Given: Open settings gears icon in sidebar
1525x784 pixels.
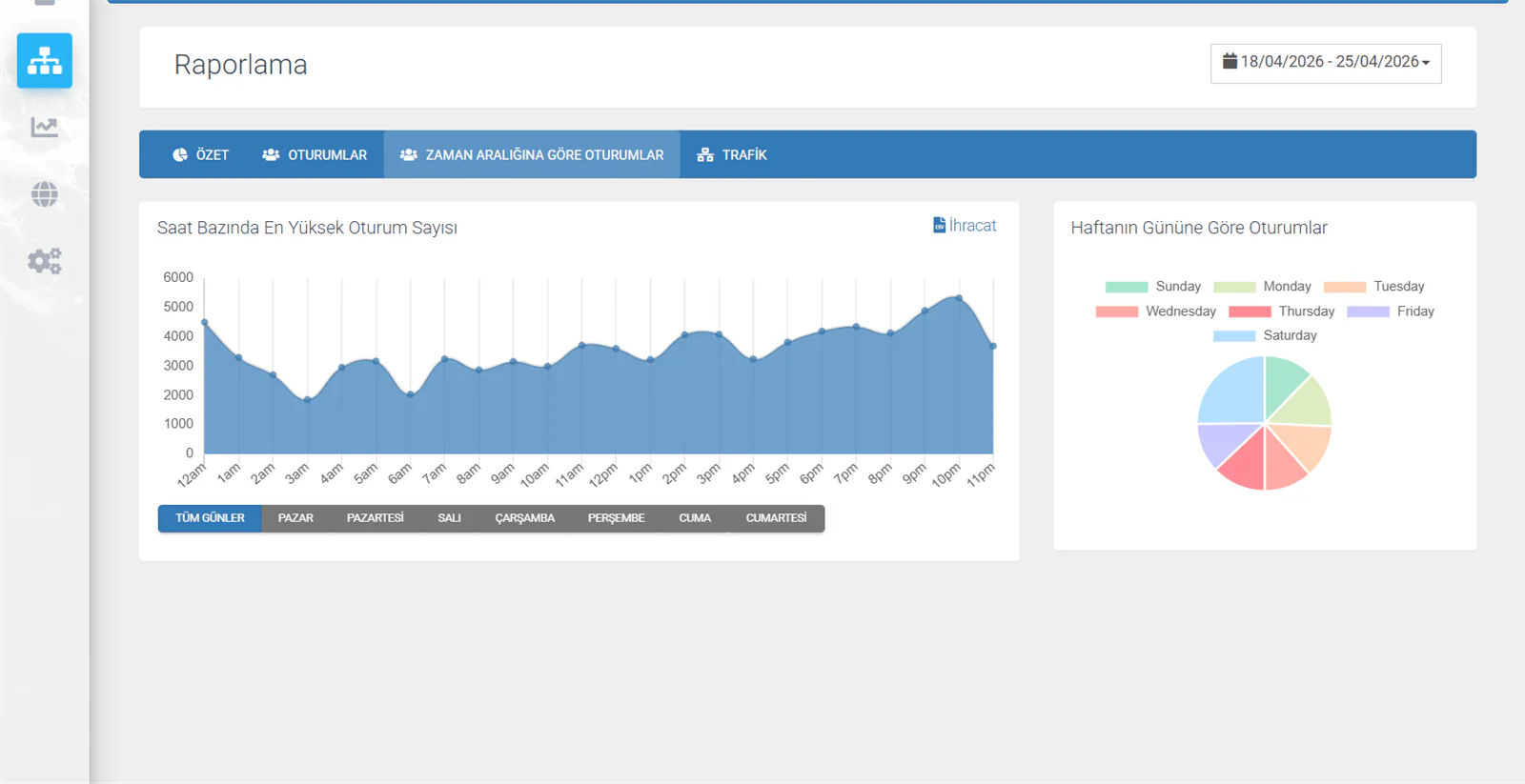Looking at the screenshot, I should [x=44, y=261].
